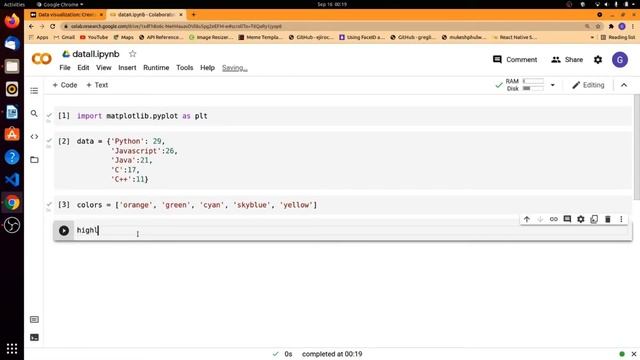The width and height of the screenshot is (640, 360).
Task: Open Maps bookmark
Action: pos(123,37)
